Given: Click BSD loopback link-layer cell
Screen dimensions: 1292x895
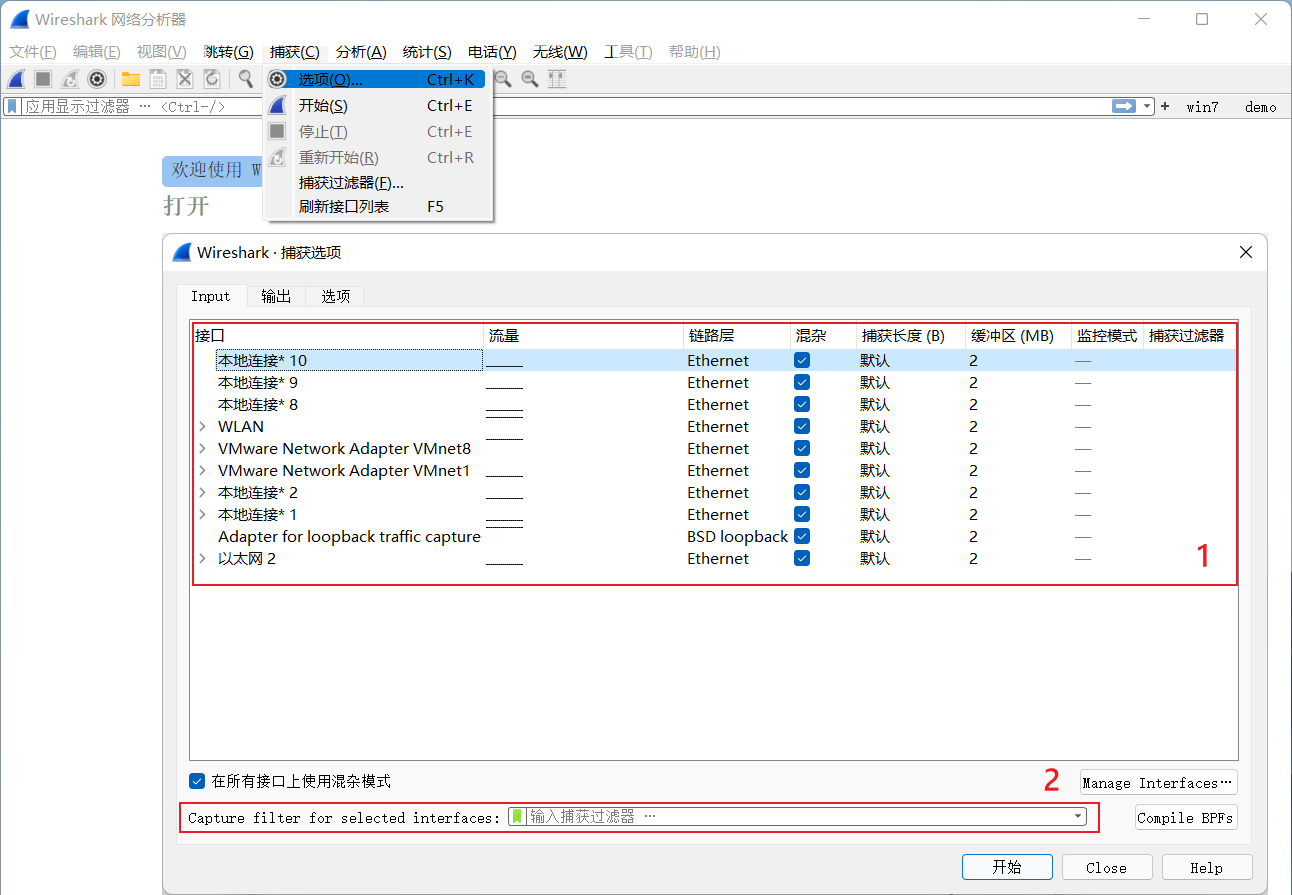Looking at the screenshot, I should [x=737, y=537].
